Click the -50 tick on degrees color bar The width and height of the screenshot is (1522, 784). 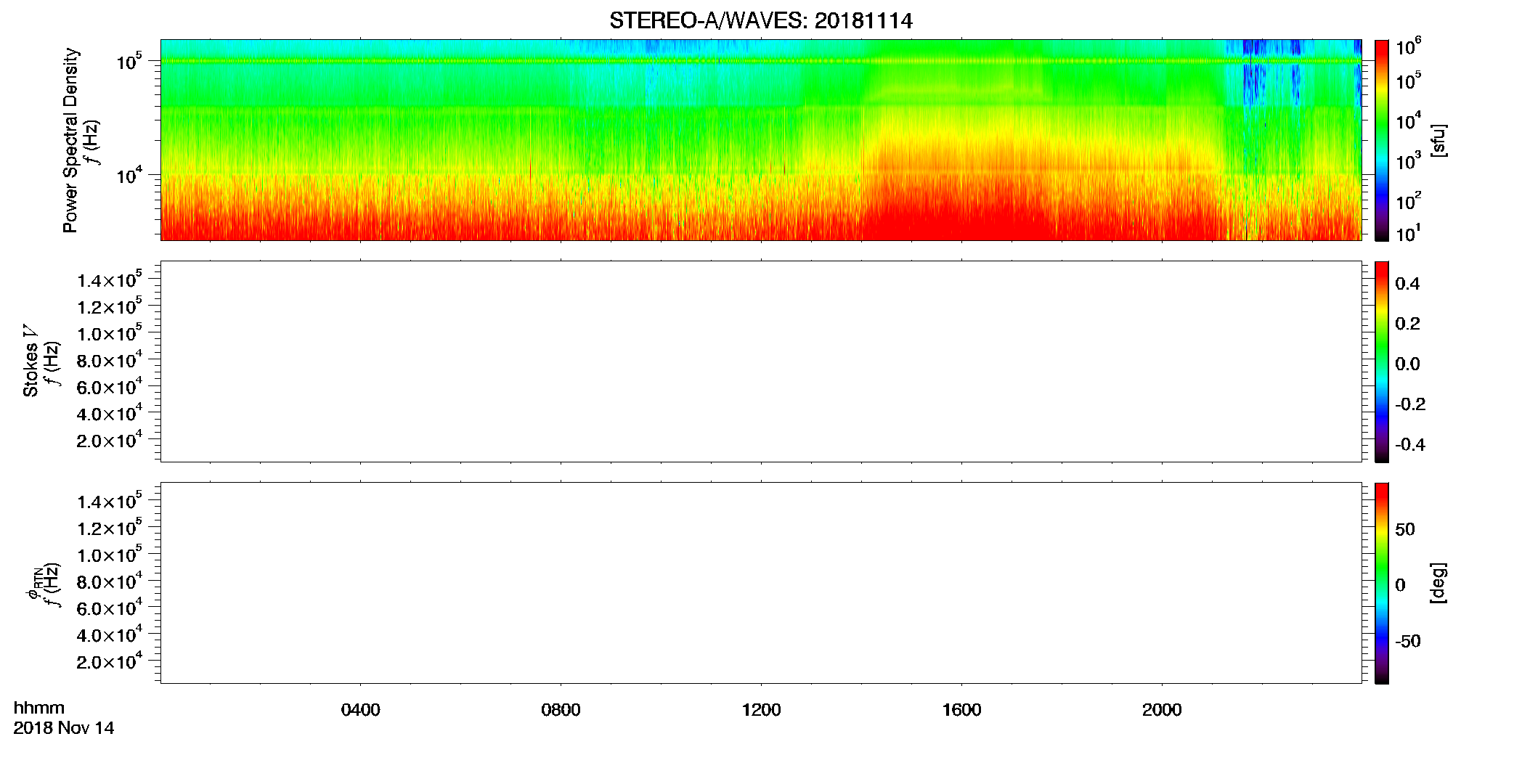pos(1407,642)
